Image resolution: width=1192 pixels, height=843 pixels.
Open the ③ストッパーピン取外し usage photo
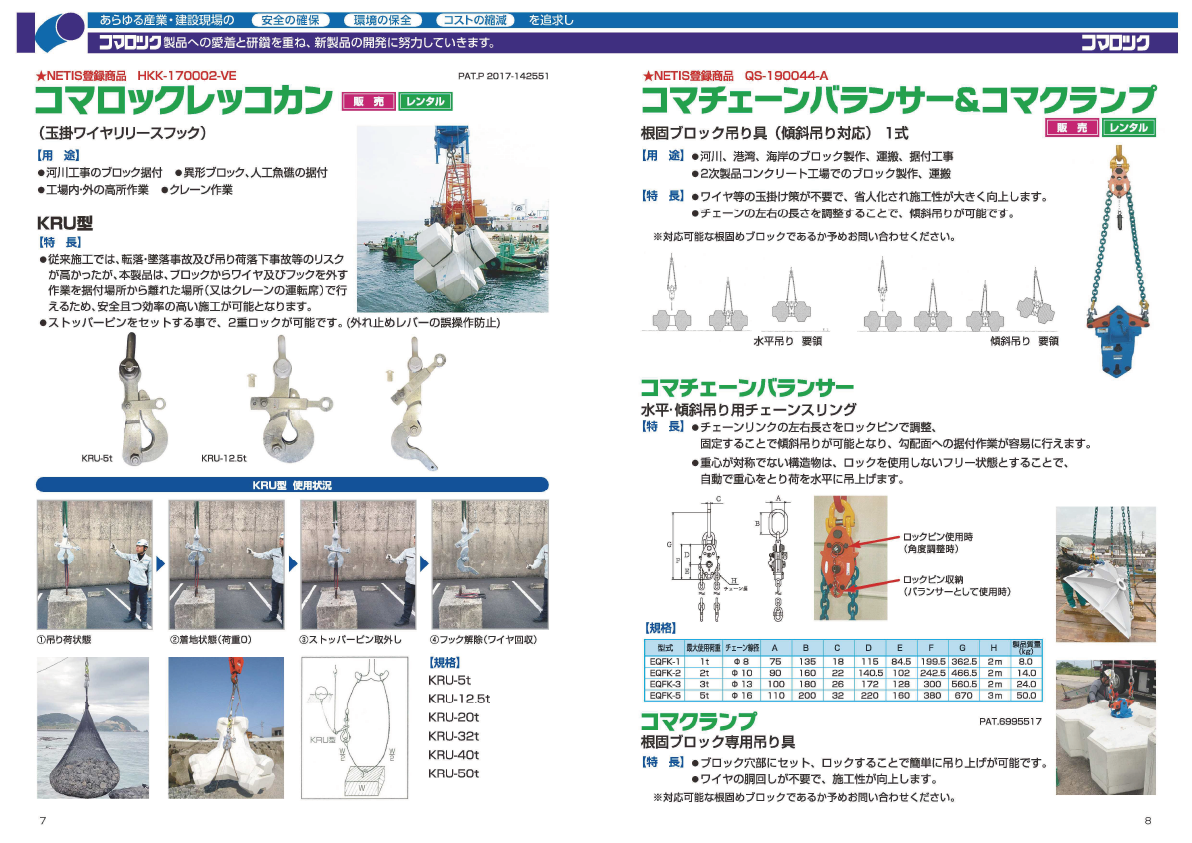click(358, 564)
